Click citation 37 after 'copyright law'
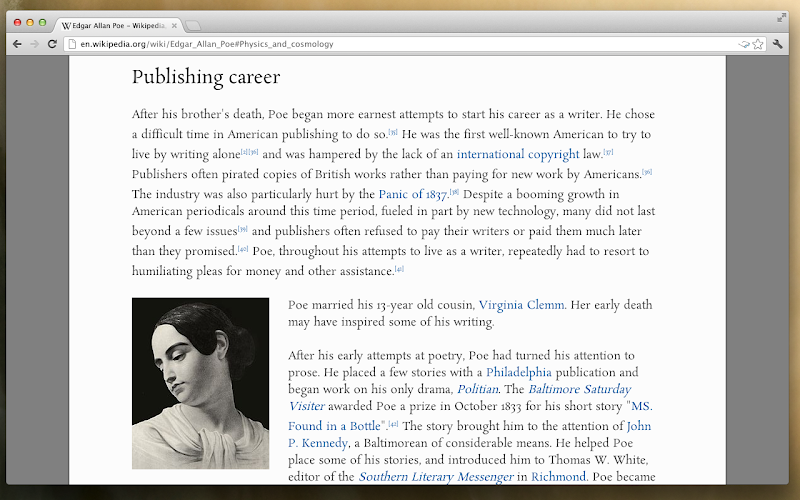Image resolution: width=800 pixels, height=500 pixels. pos(608,152)
